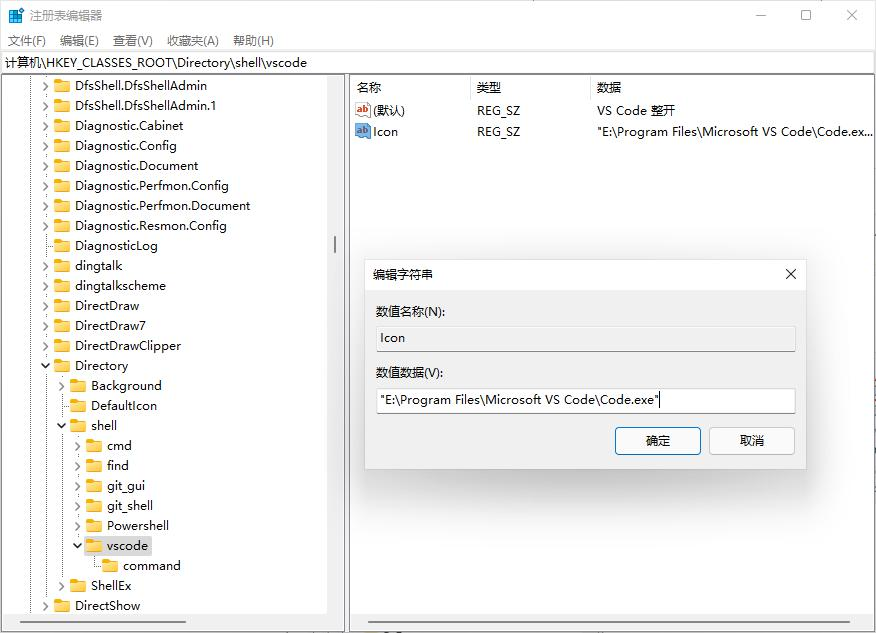
Task: Click the folder icon next to ShellEx
Action: pyautogui.click(x=78, y=586)
